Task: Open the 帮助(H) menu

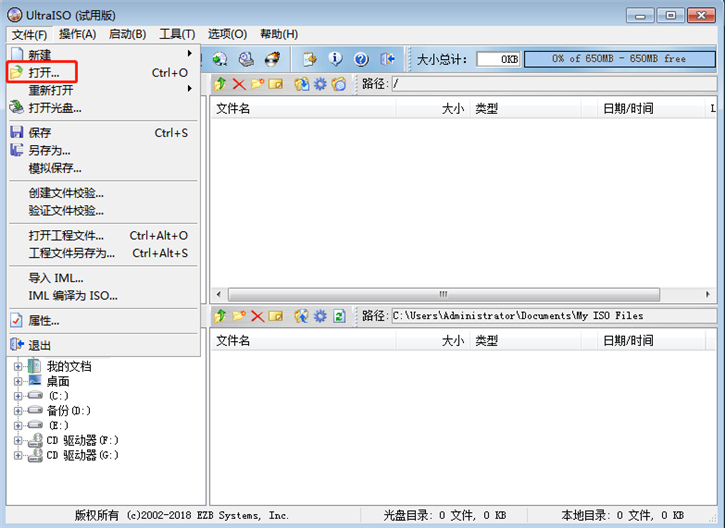Action: pos(279,34)
